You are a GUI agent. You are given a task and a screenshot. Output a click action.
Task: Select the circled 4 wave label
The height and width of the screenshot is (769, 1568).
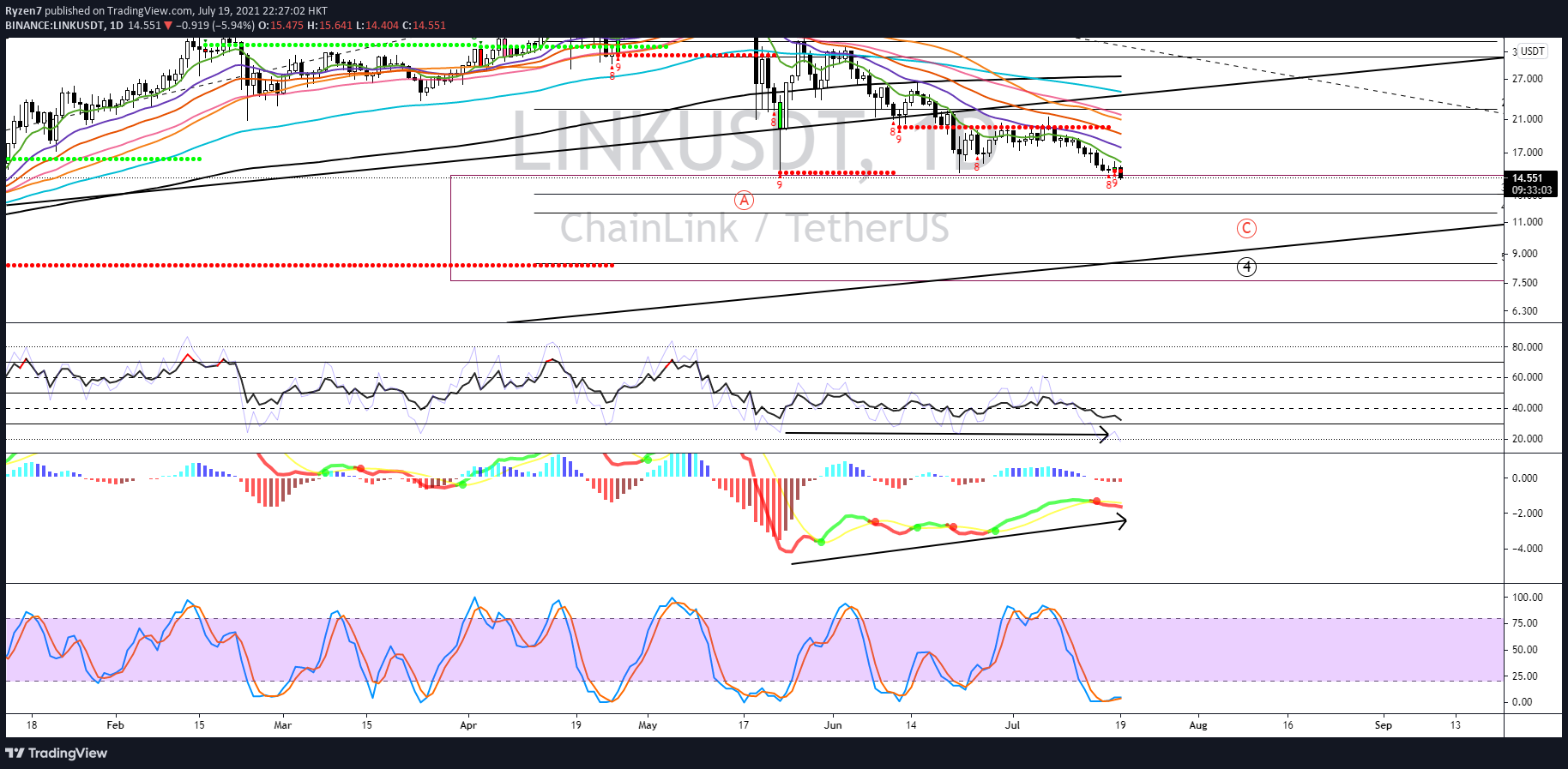click(1246, 267)
